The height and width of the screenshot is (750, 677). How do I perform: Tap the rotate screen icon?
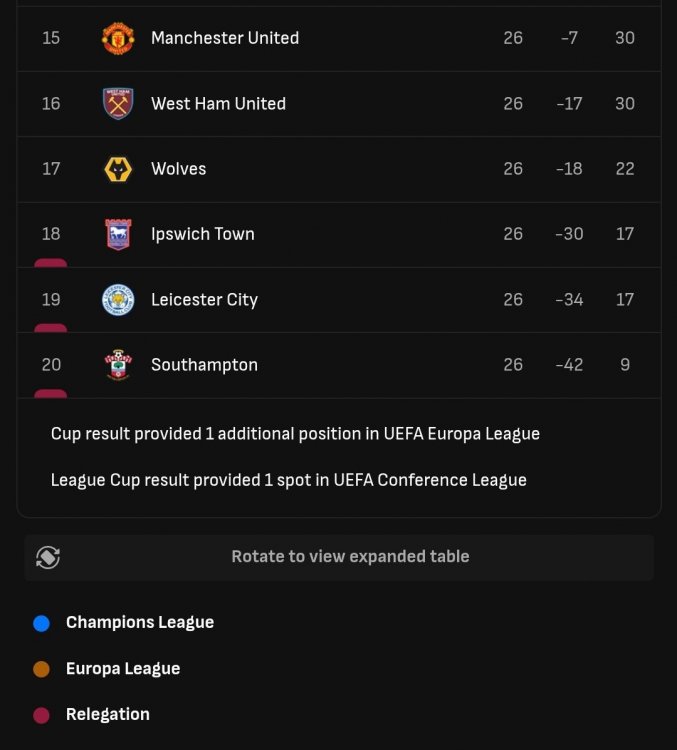(48, 557)
